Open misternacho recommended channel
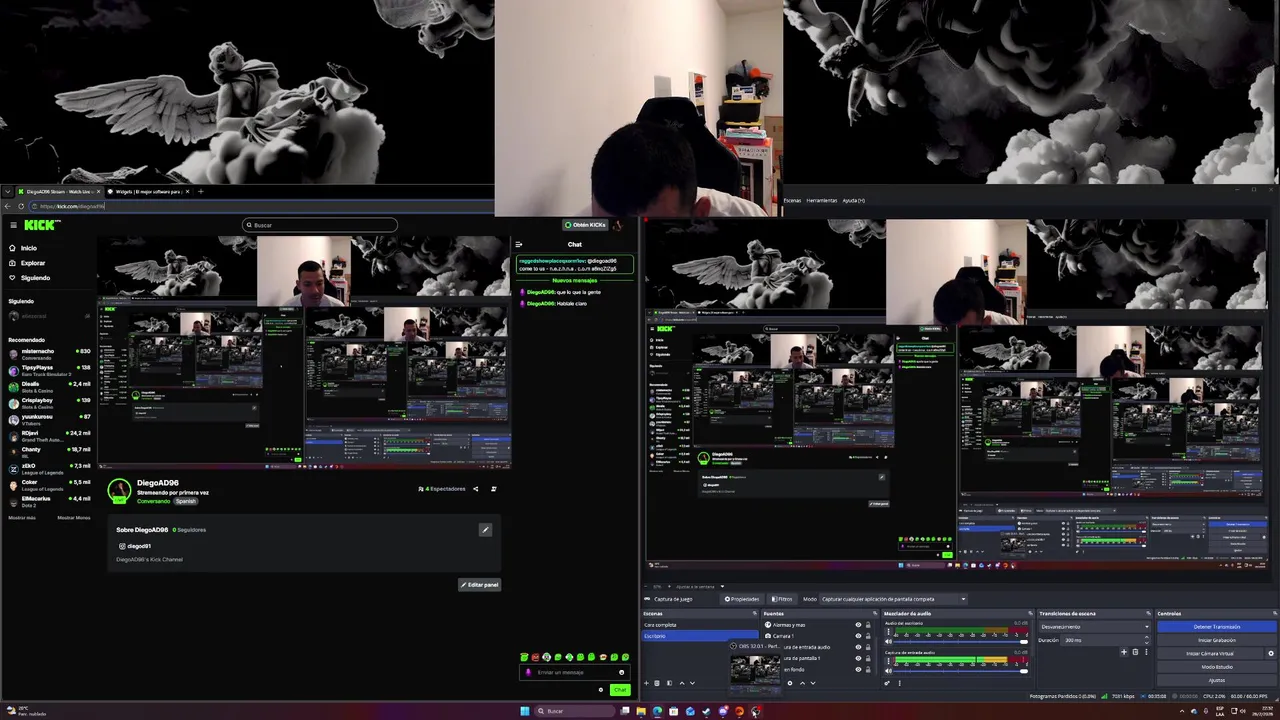This screenshot has height=720, width=1280. click(x=49, y=353)
